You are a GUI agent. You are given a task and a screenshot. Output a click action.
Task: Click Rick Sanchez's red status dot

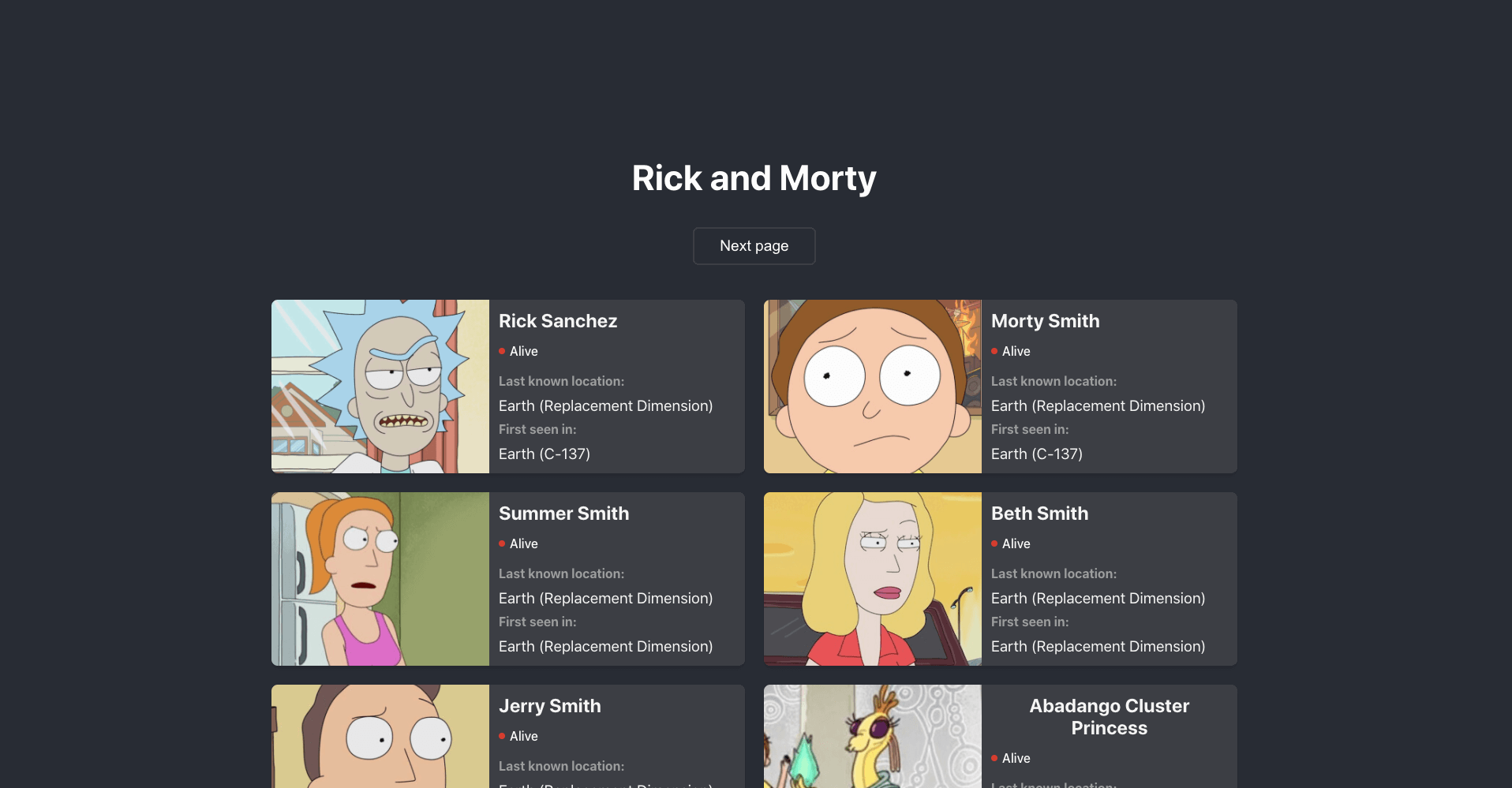(502, 351)
